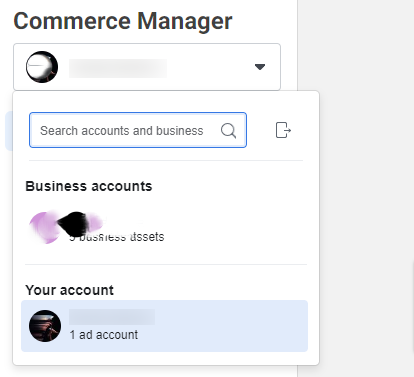Screen dimensions: 414x377
Task: Click blurred name in highlighted account row
Action: tap(112, 317)
